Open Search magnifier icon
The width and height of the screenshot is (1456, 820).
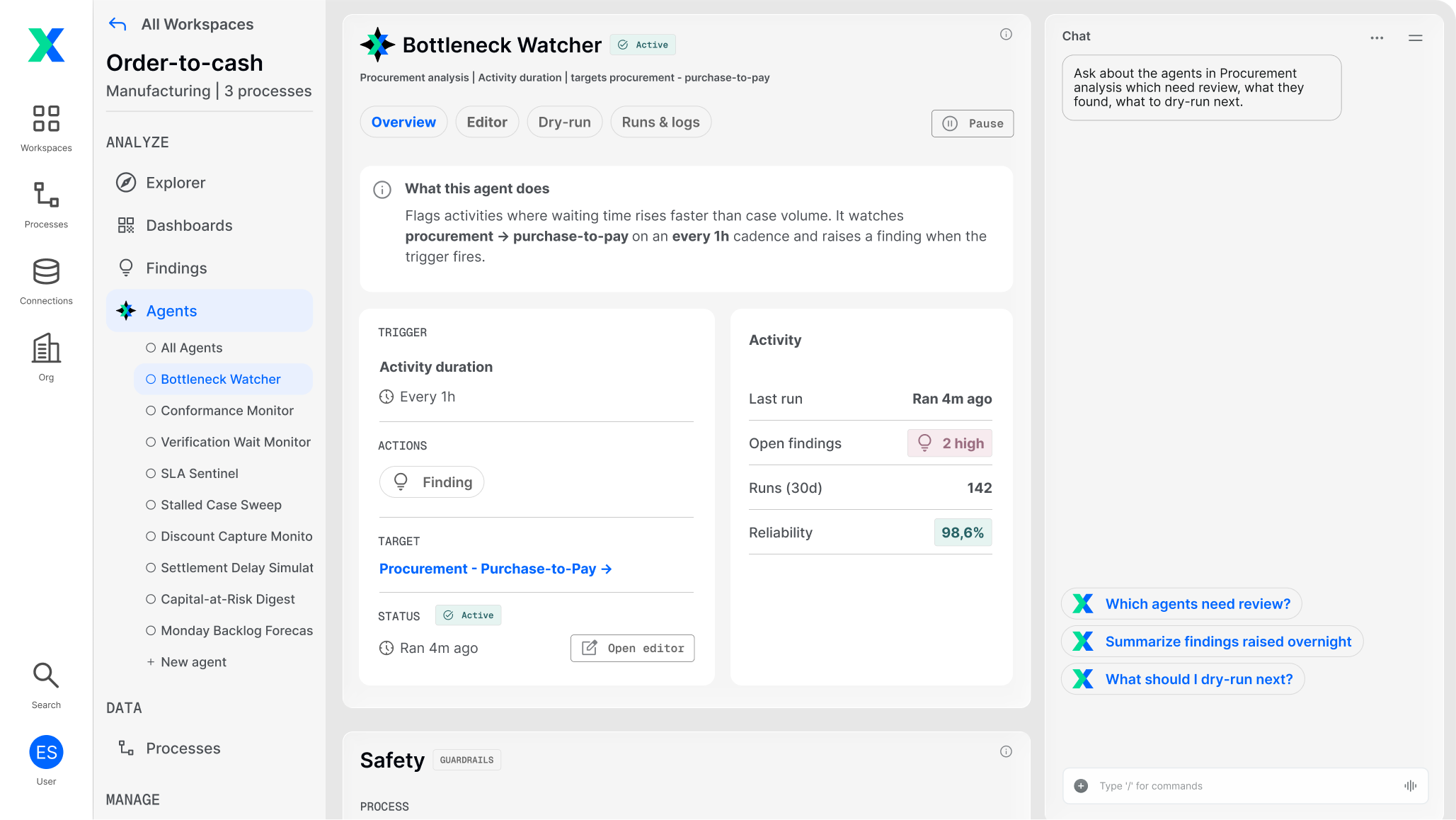[46, 685]
